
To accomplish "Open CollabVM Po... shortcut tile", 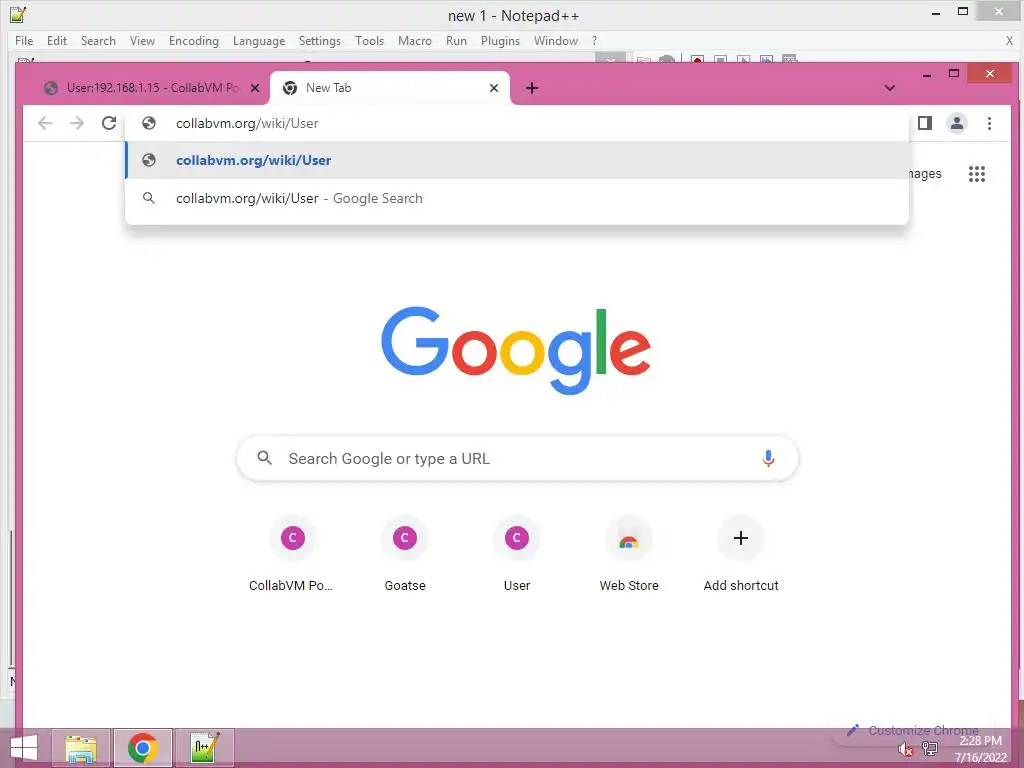I will [292, 554].
